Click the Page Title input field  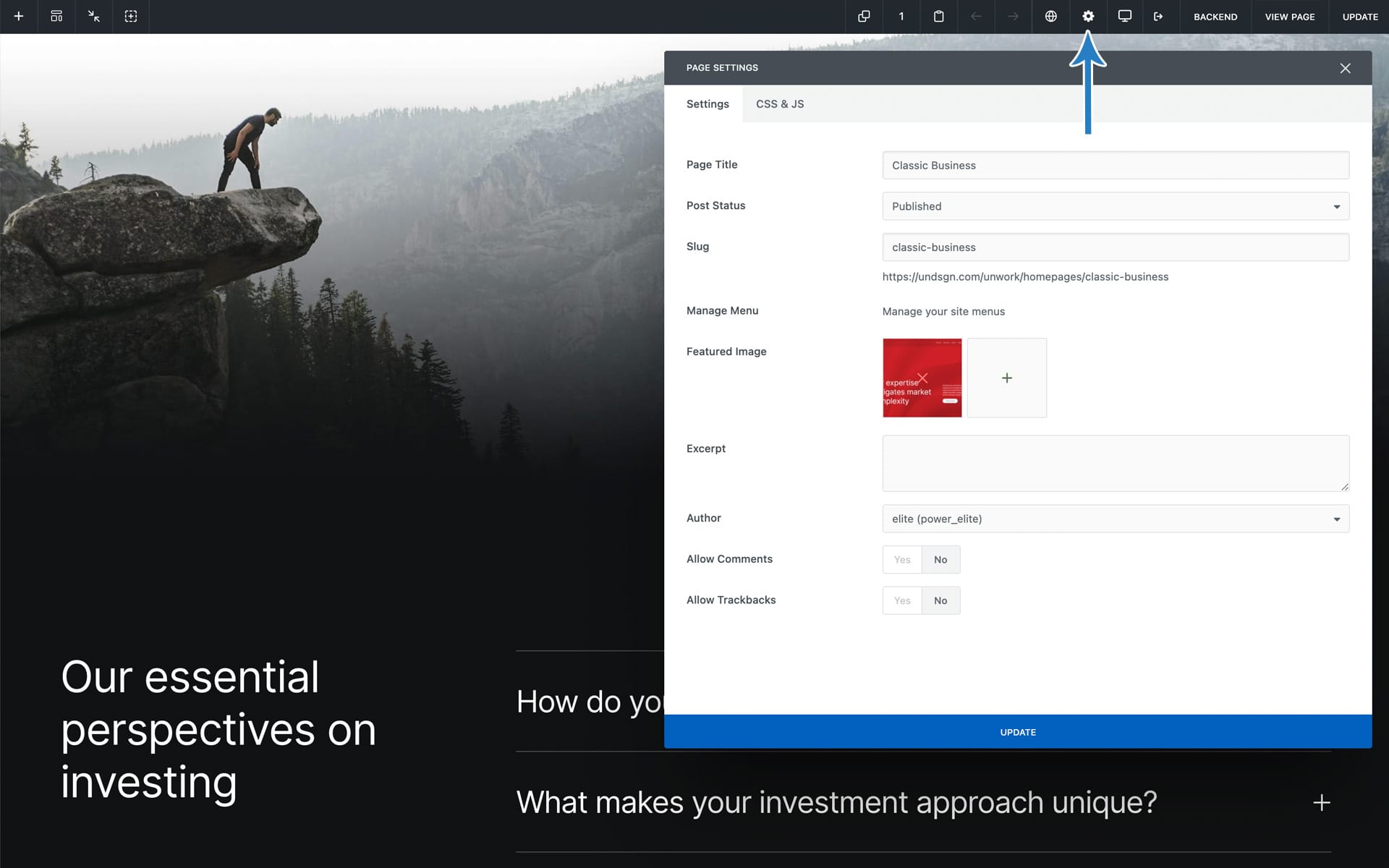(1115, 165)
